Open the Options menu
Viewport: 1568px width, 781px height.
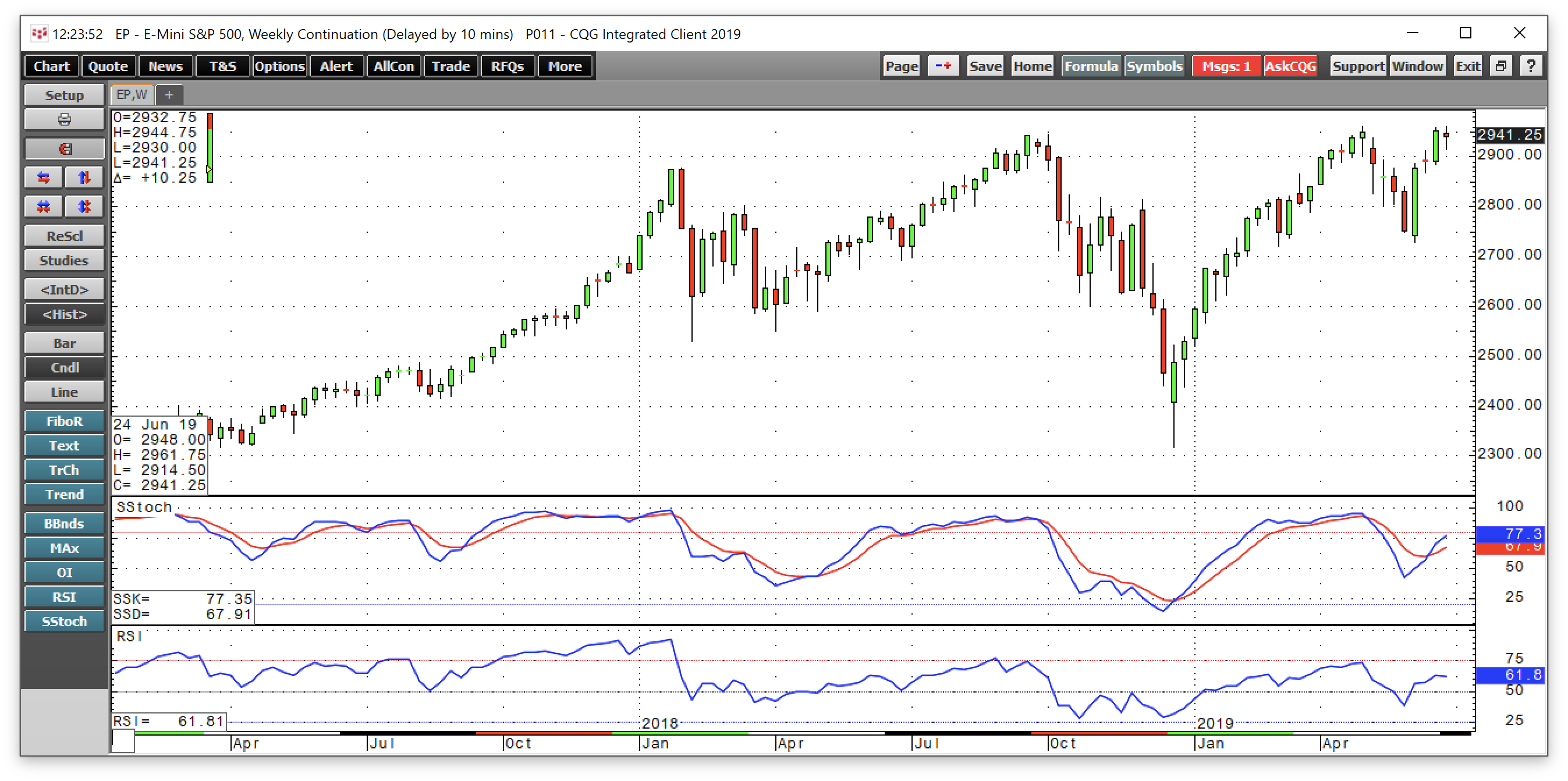point(279,66)
